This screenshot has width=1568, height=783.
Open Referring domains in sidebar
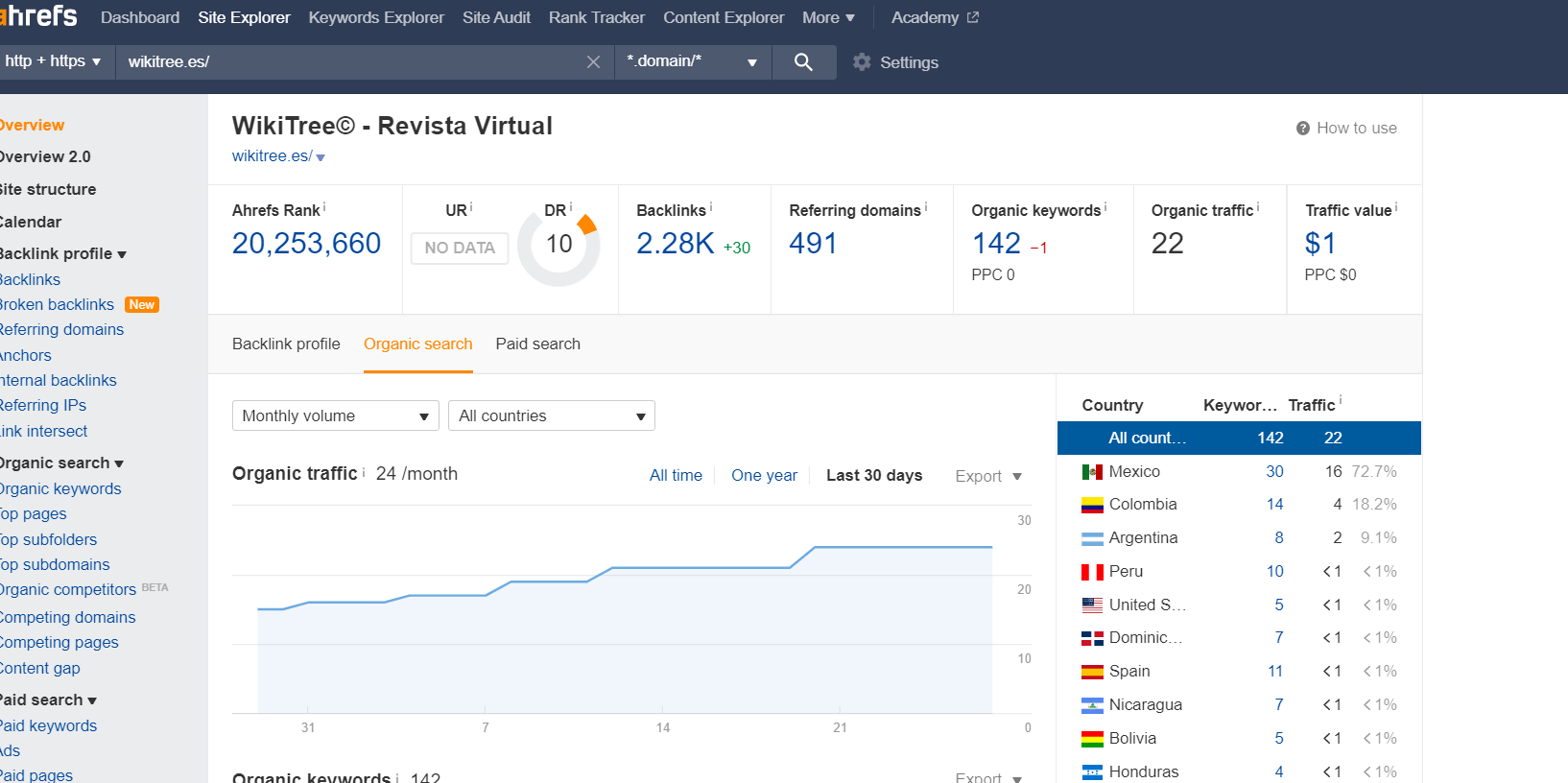[61, 329]
